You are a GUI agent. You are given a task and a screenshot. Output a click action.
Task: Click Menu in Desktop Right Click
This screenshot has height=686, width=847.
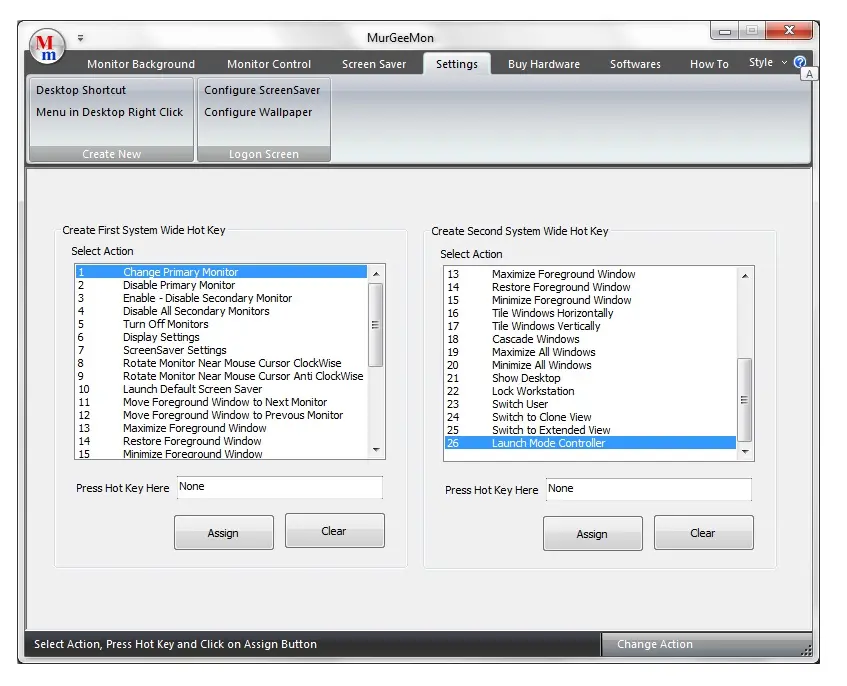coord(110,112)
